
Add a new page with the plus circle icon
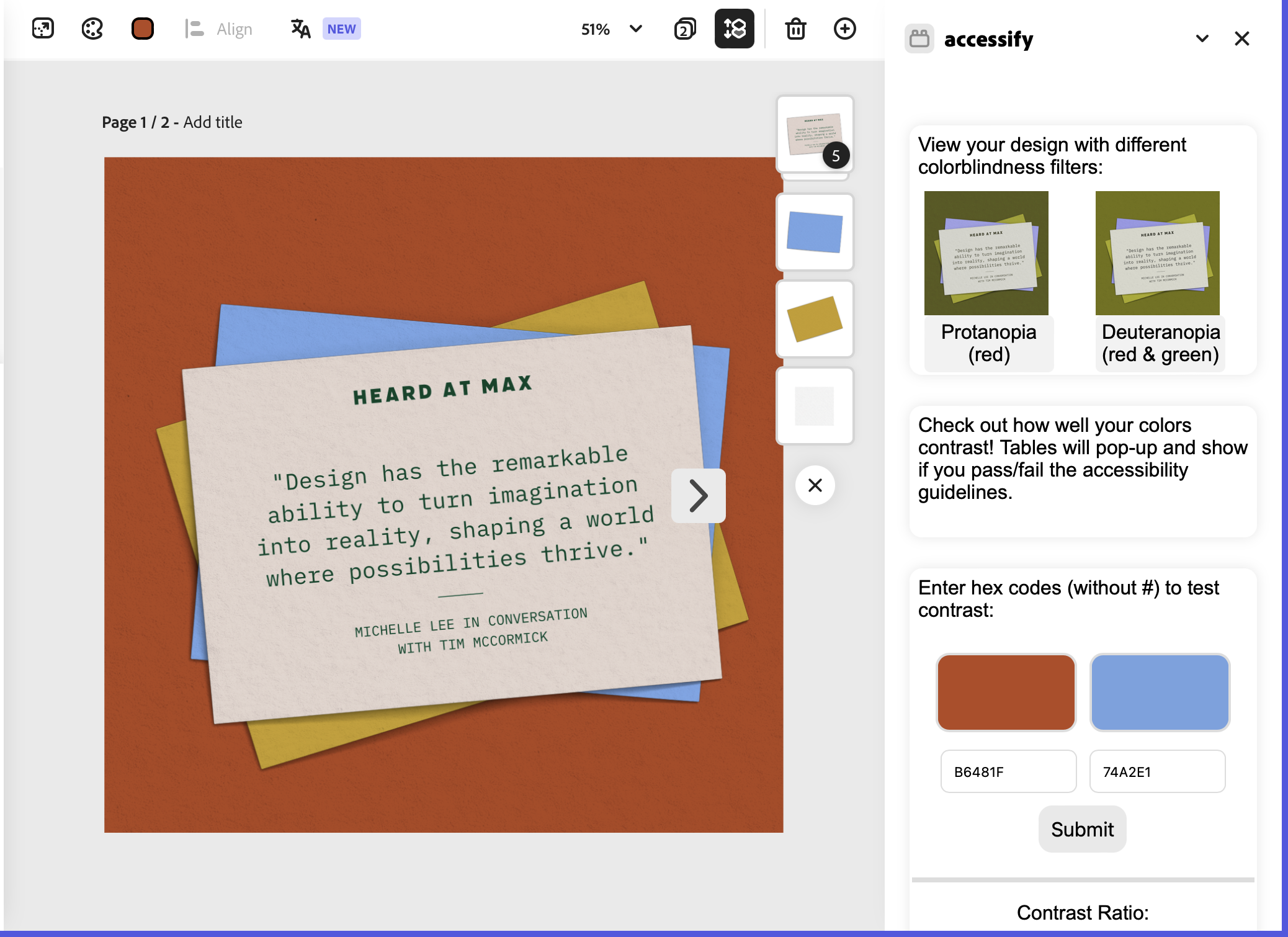point(844,29)
